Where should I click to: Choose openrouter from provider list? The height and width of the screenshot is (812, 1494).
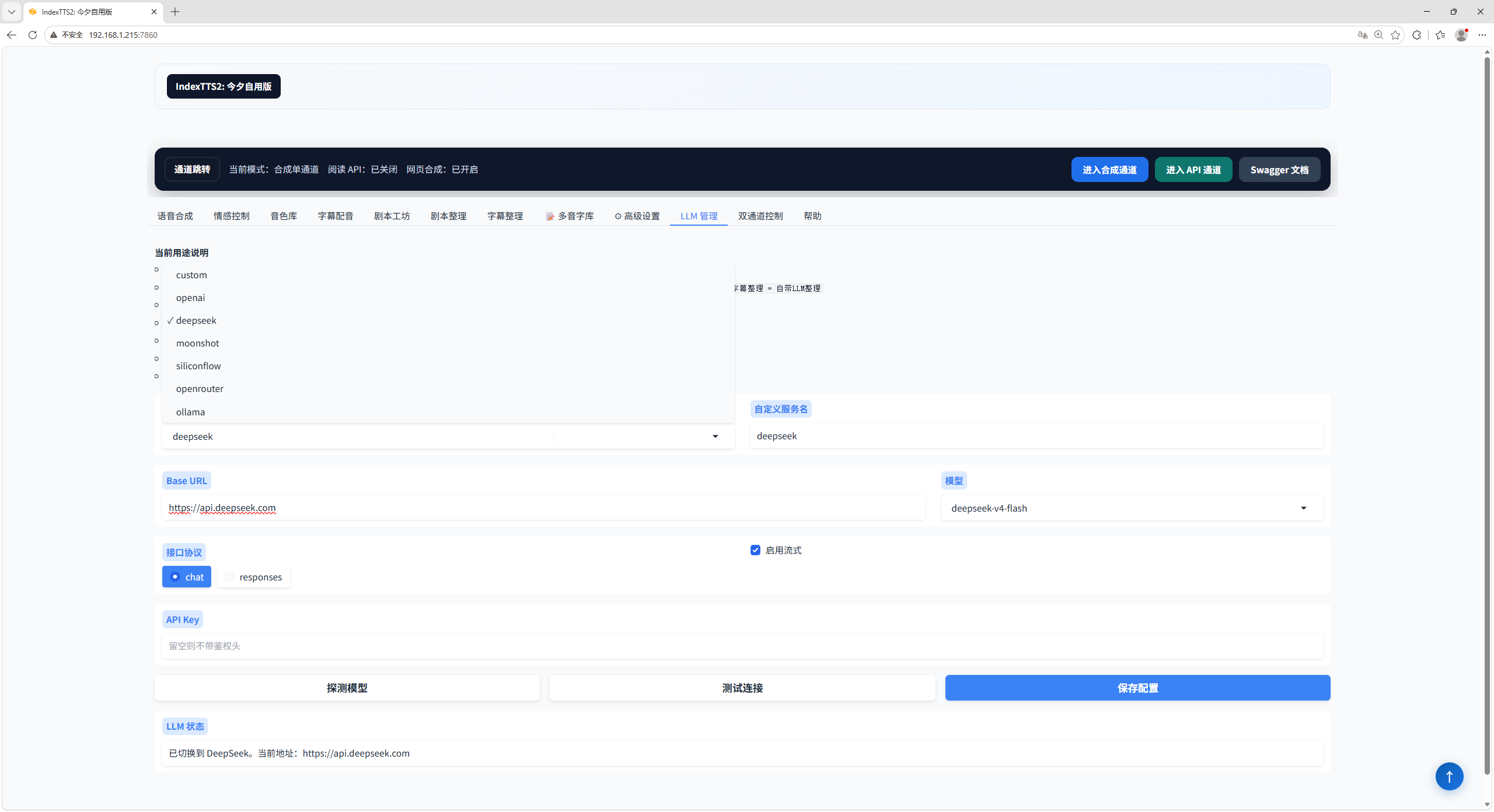448,388
